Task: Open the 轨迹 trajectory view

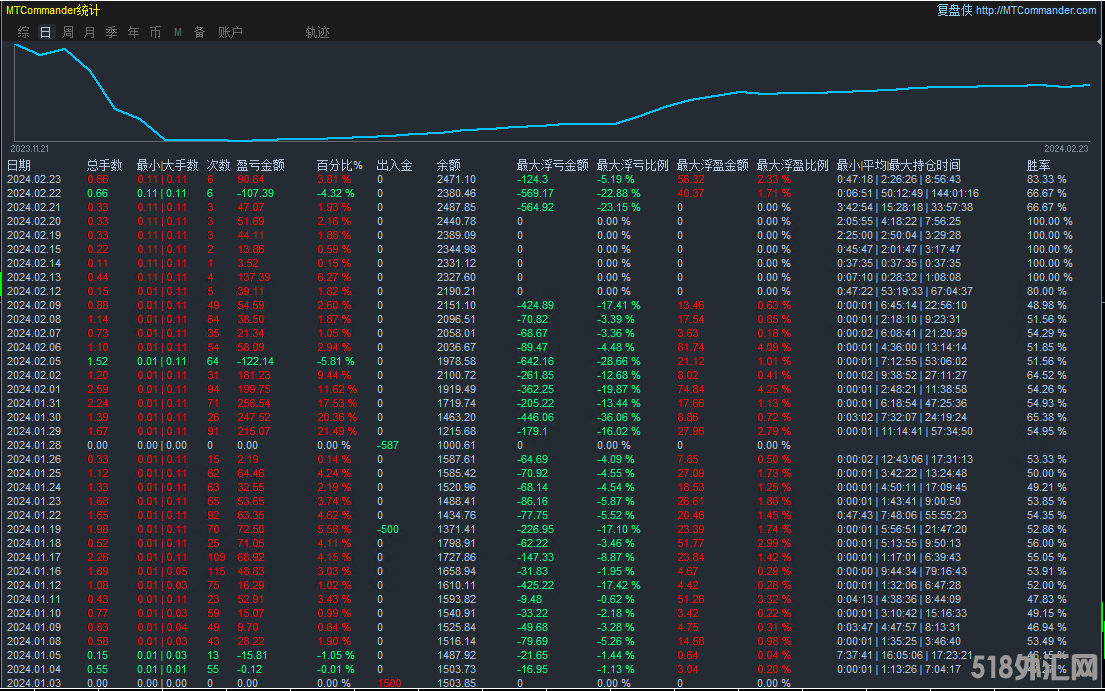Action: [317, 32]
